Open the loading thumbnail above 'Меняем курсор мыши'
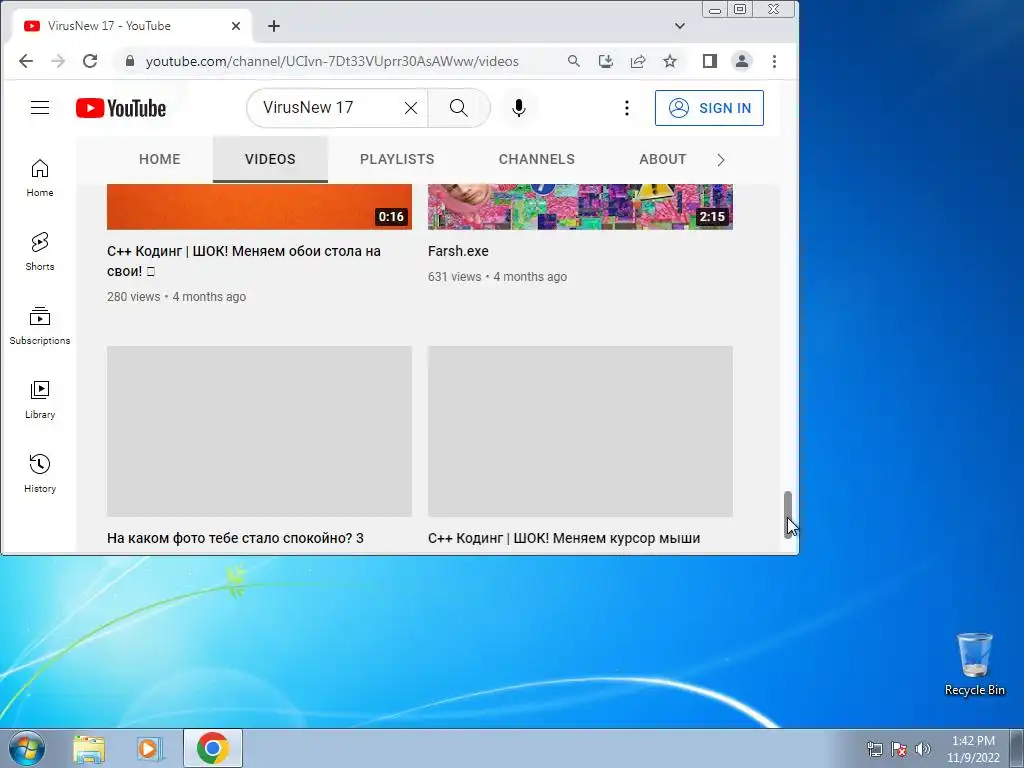This screenshot has width=1024, height=768. pos(580,431)
